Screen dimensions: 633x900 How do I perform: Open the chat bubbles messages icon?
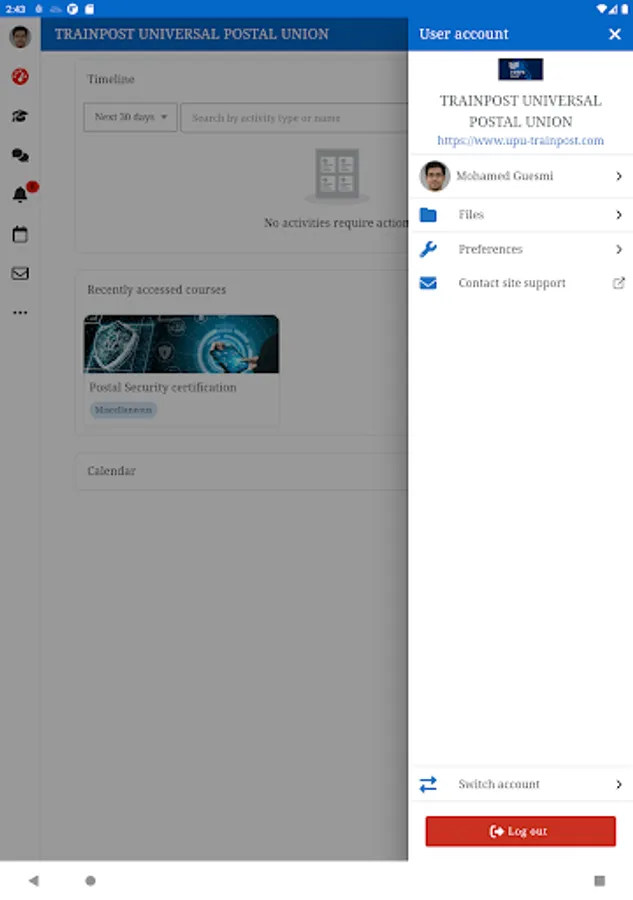coord(20,155)
